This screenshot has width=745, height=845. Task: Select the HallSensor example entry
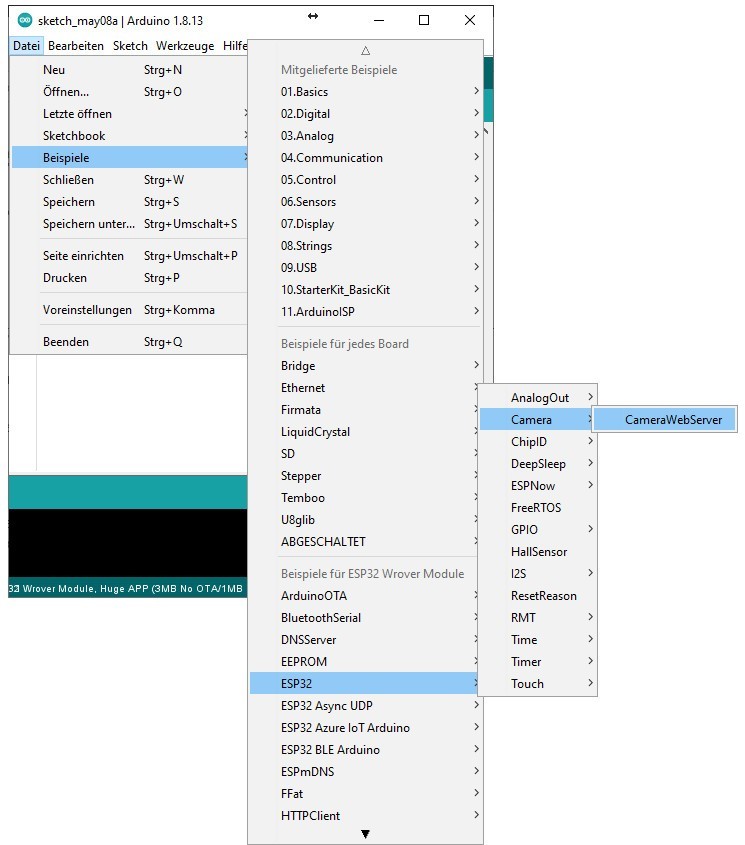pyautogui.click(x=538, y=552)
